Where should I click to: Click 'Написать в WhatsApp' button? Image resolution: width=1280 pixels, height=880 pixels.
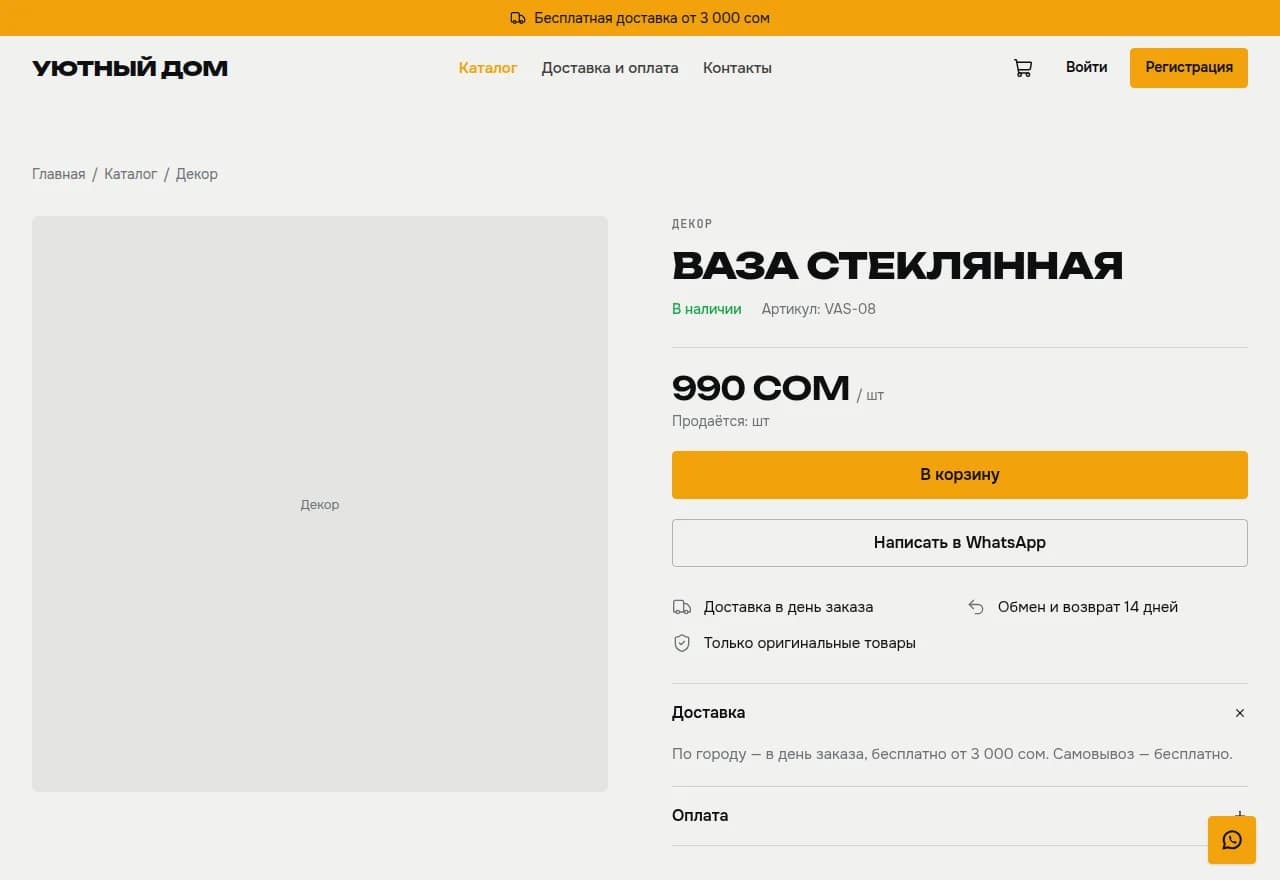pos(960,543)
